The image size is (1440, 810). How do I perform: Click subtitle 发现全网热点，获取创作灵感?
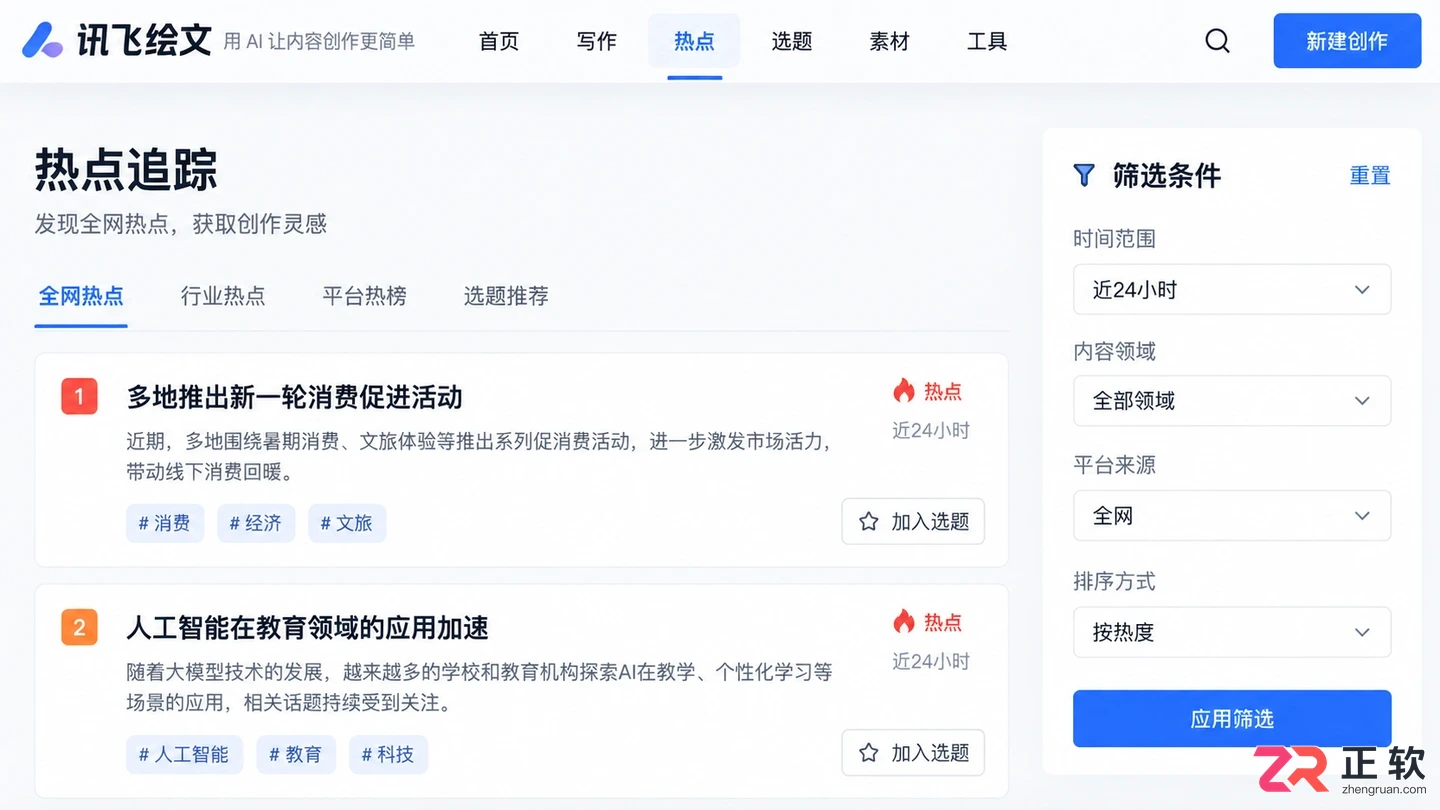[181, 224]
